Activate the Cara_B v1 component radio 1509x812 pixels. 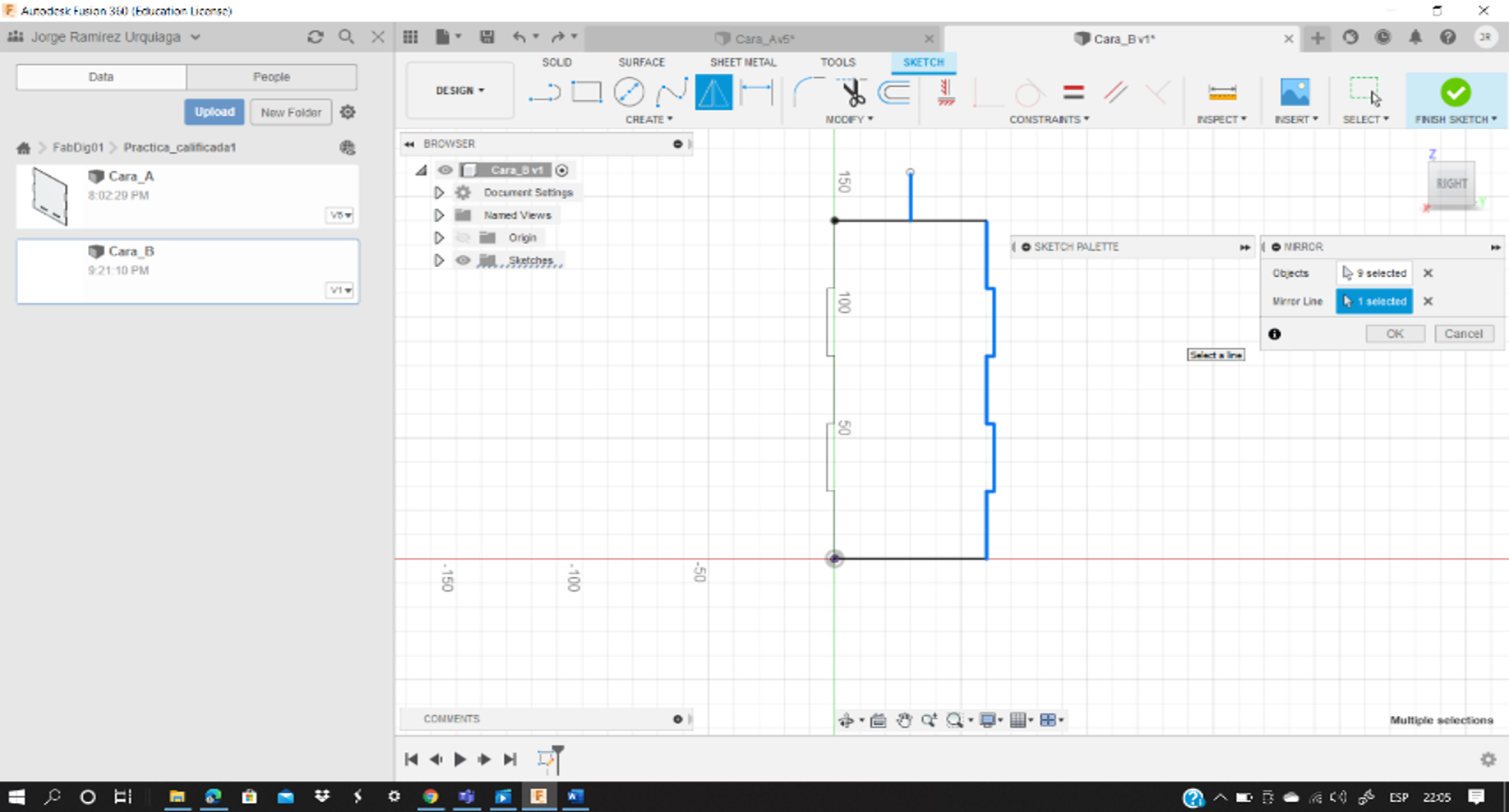562,170
